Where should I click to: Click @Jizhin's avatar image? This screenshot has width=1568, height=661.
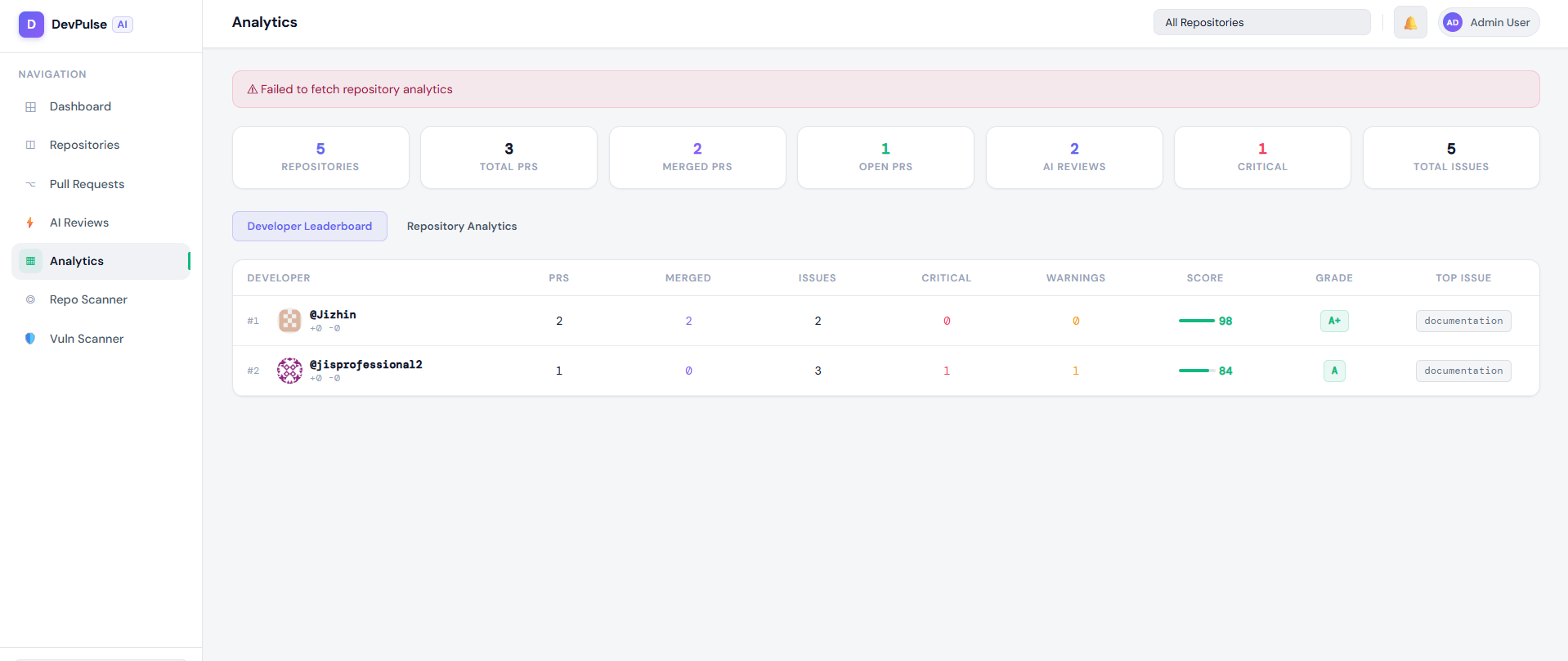(289, 321)
